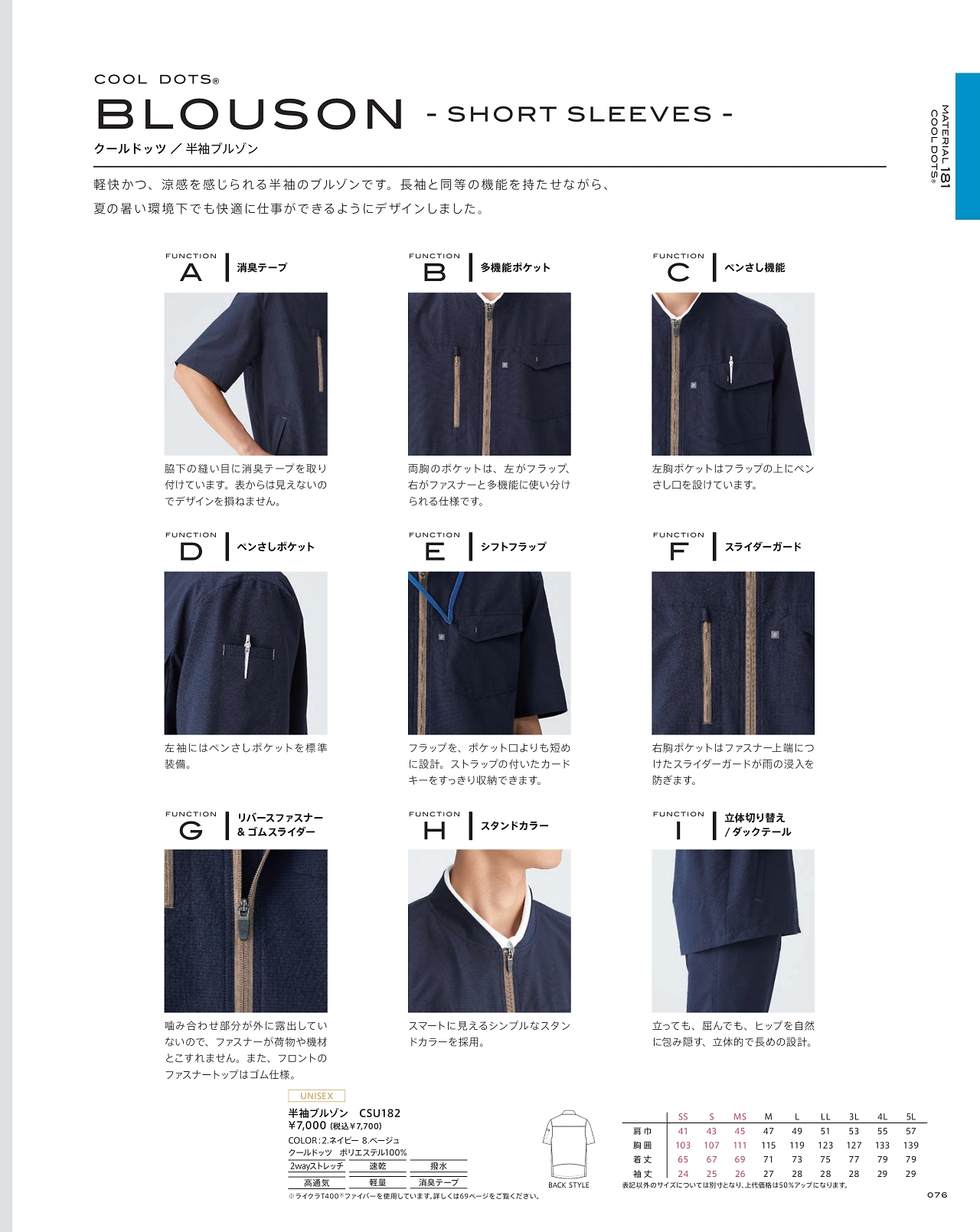Image resolution: width=980 pixels, height=1232 pixels.
Task: Open the Function B multi-pocket photo
Action: (489, 374)
